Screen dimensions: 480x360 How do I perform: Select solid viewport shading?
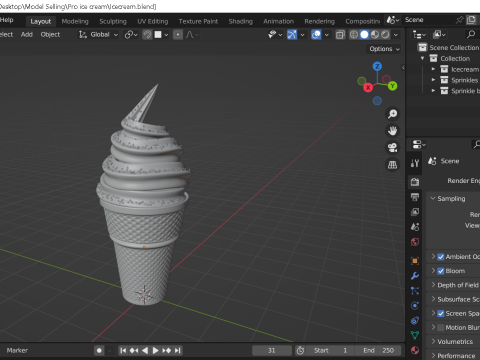(364, 35)
